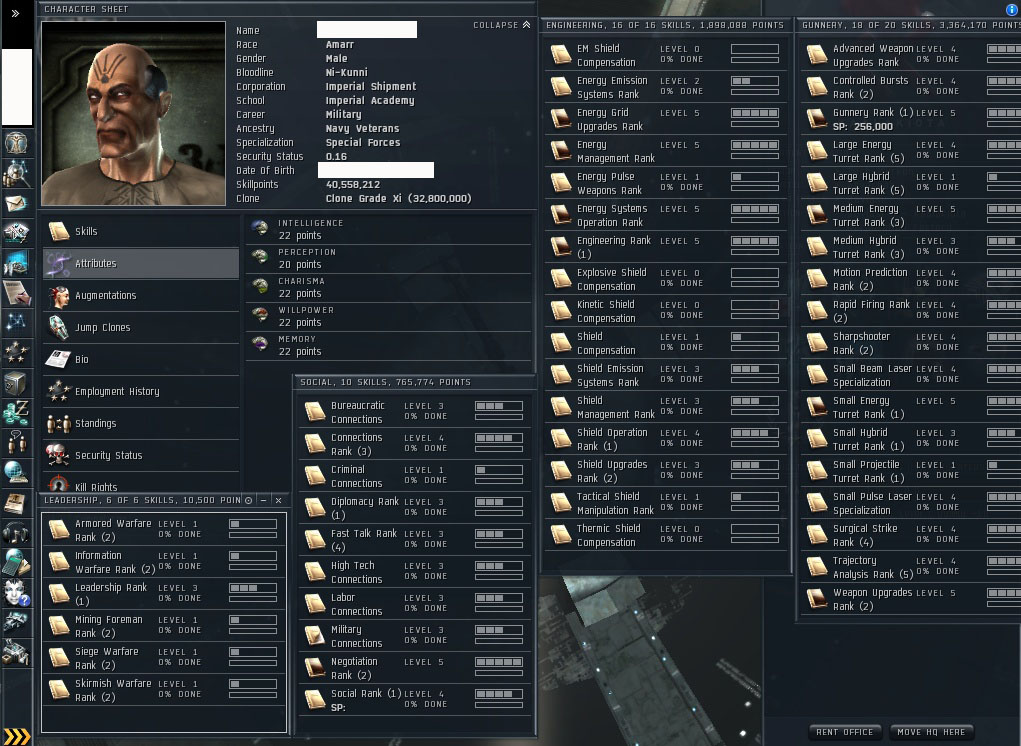
Task: Click the character portrait image
Action: tap(133, 113)
